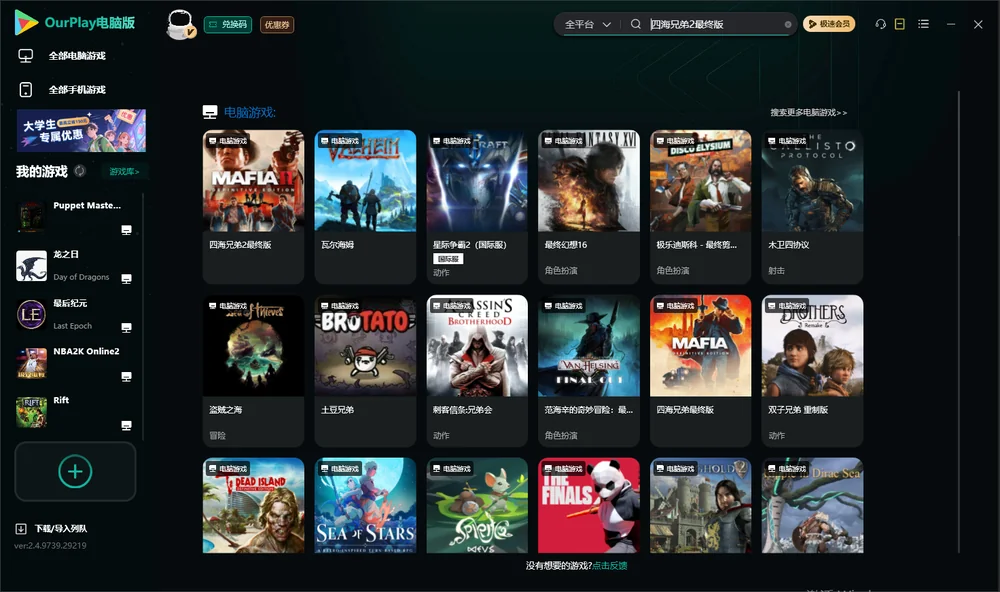Open the user avatar profile
The height and width of the screenshot is (592, 1000).
pos(180,24)
